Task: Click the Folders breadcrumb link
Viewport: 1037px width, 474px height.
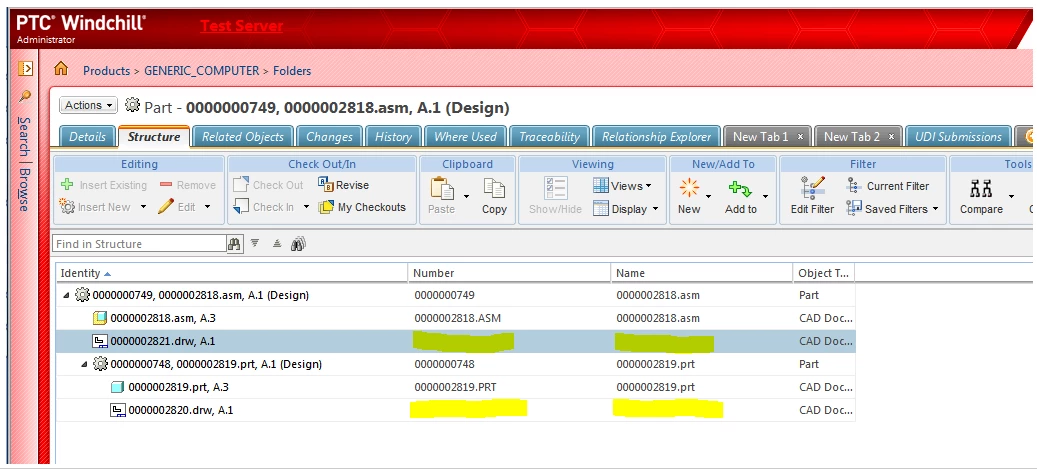Action: pyautogui.click(x=292, y=71)
